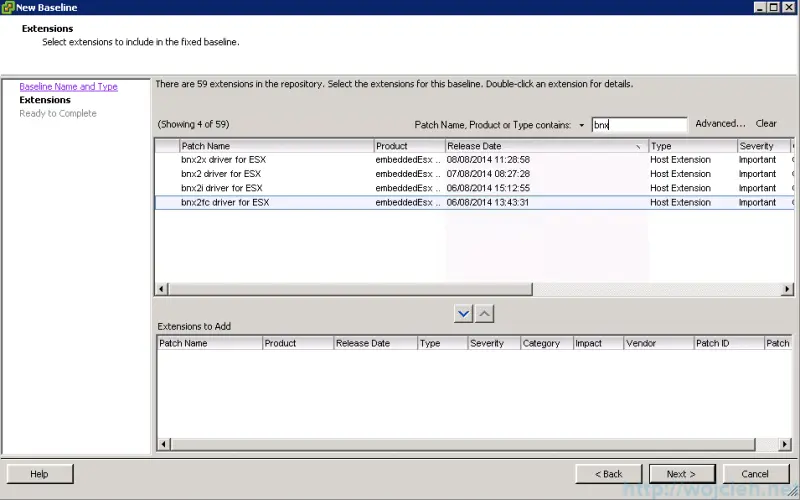
Task: Sort upper list by Release Date column
Action: pyautogui.click(x=546, y=146)
